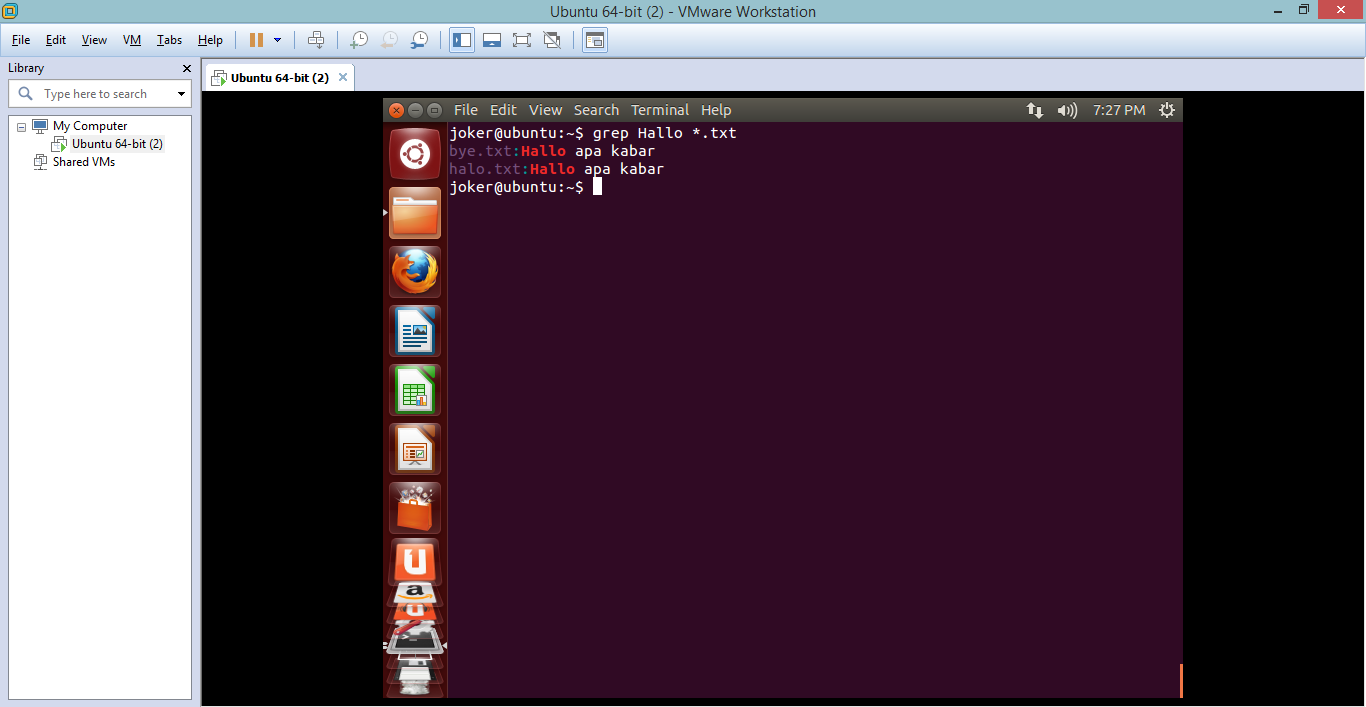Launch Firefox from the Ubuntu launcher

[x=415, y=272]
